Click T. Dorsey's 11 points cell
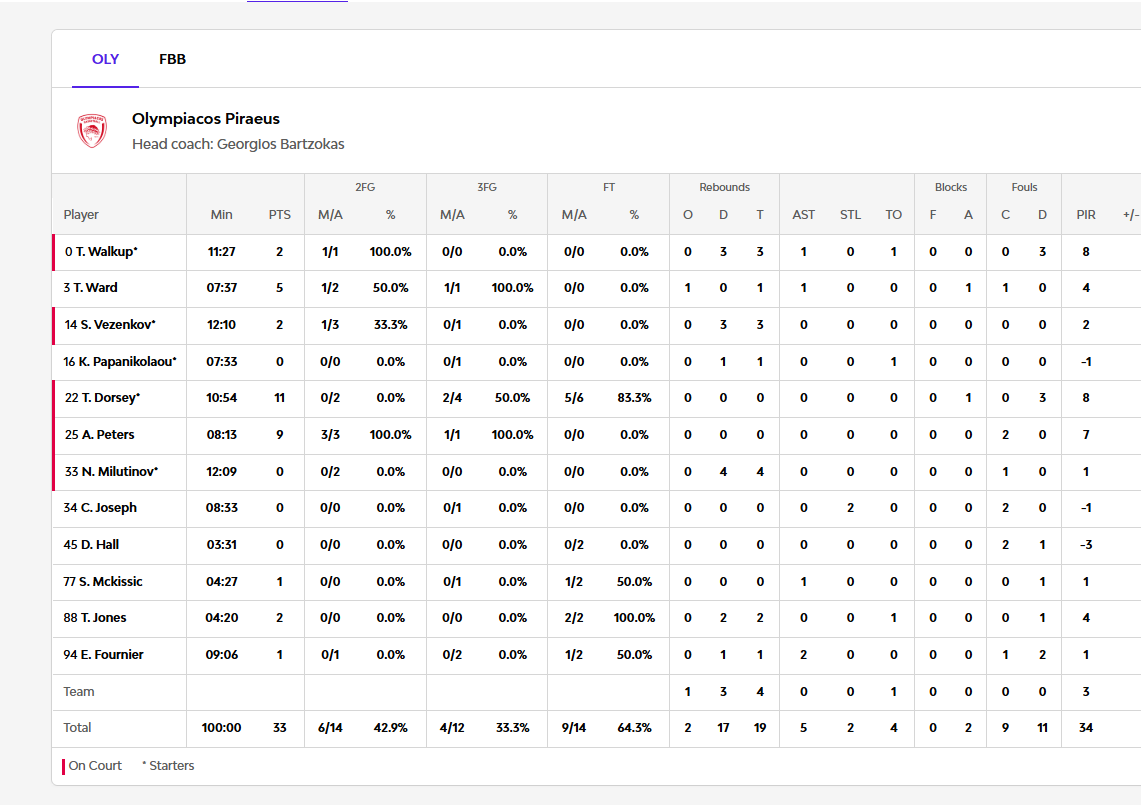Screen dimensions: 1141x805 279,397
